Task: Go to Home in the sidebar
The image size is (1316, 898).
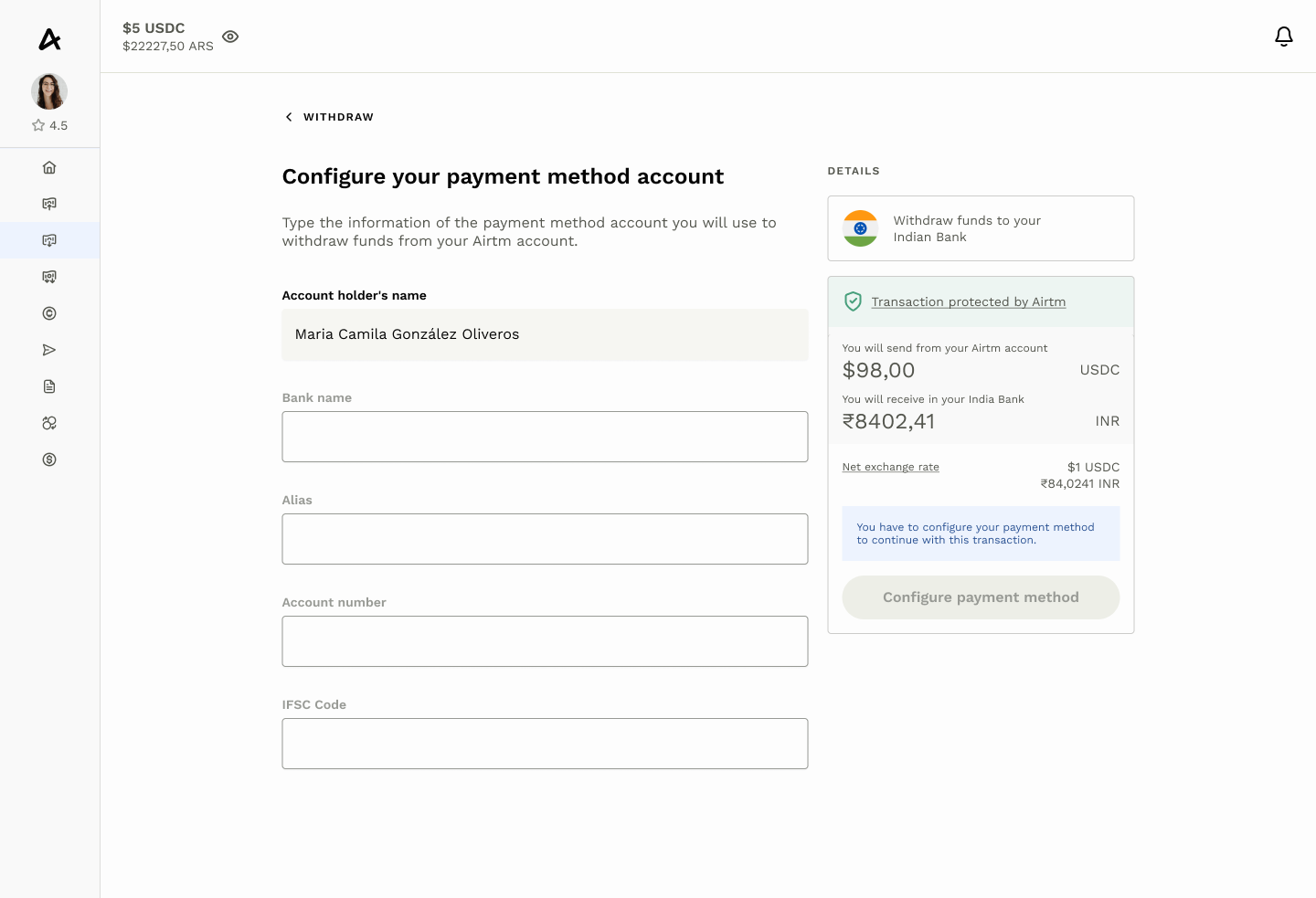Action: (49, 167)
